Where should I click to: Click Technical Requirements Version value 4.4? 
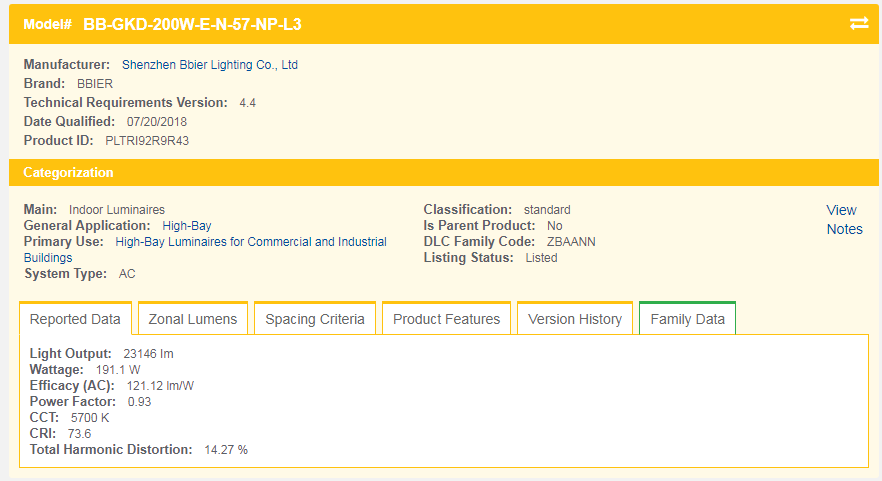[x=248, y=103]
